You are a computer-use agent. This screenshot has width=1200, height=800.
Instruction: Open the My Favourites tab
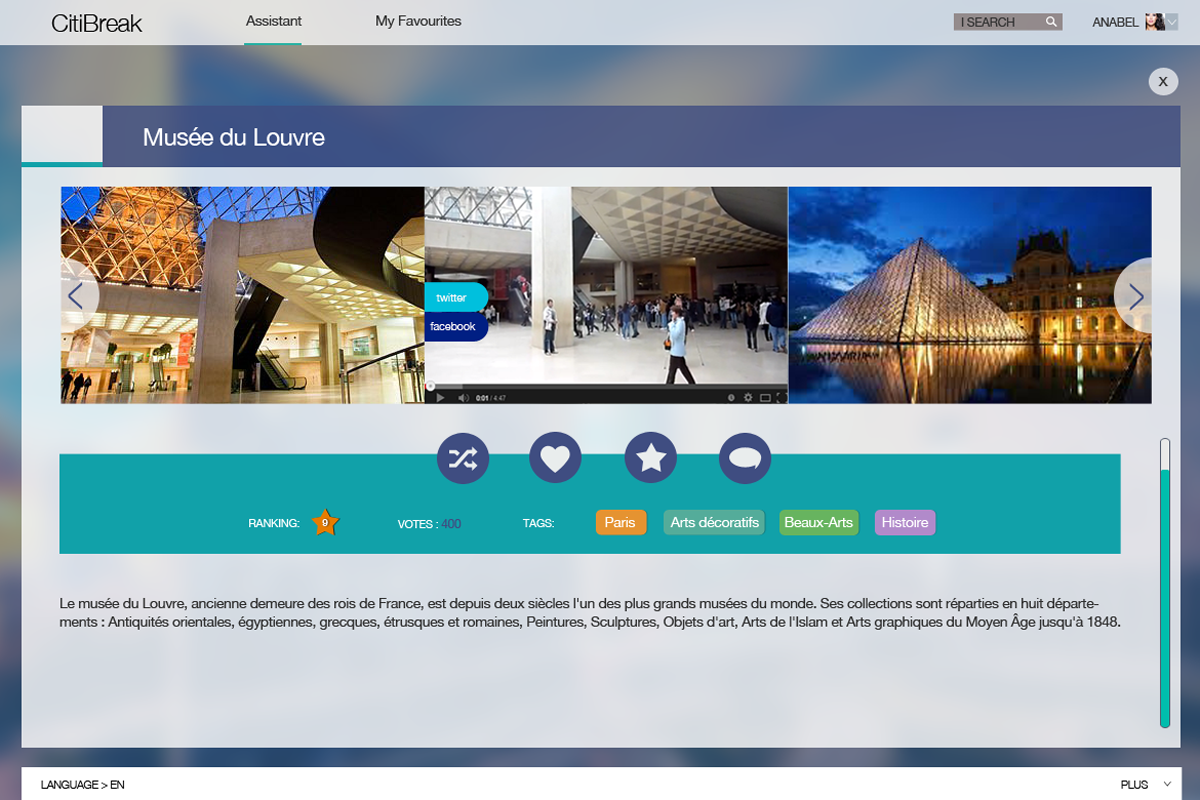click(418, 21)
